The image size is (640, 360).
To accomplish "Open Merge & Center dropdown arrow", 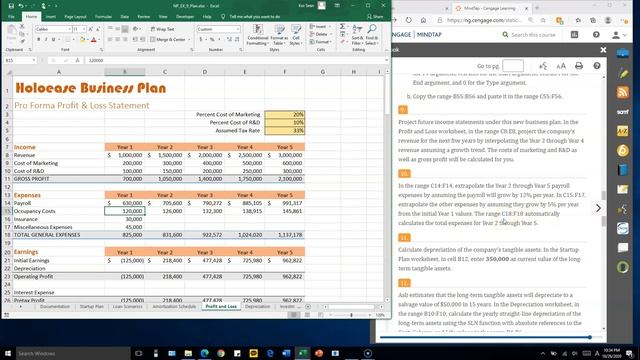I will pyautogui.click(x=189, y=40).
